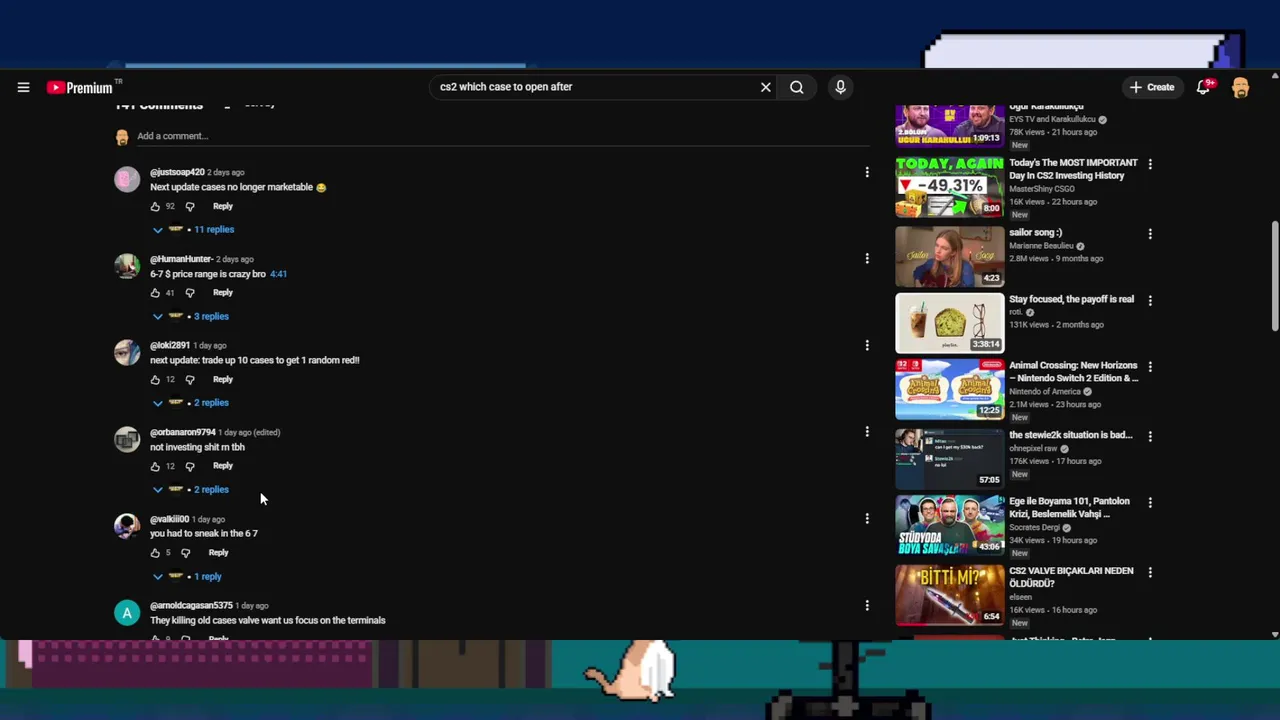1280x720 pixels.
Task: Open action menu for @loki2891 comment
Action: pyautogui.click(x=867, y=345)
